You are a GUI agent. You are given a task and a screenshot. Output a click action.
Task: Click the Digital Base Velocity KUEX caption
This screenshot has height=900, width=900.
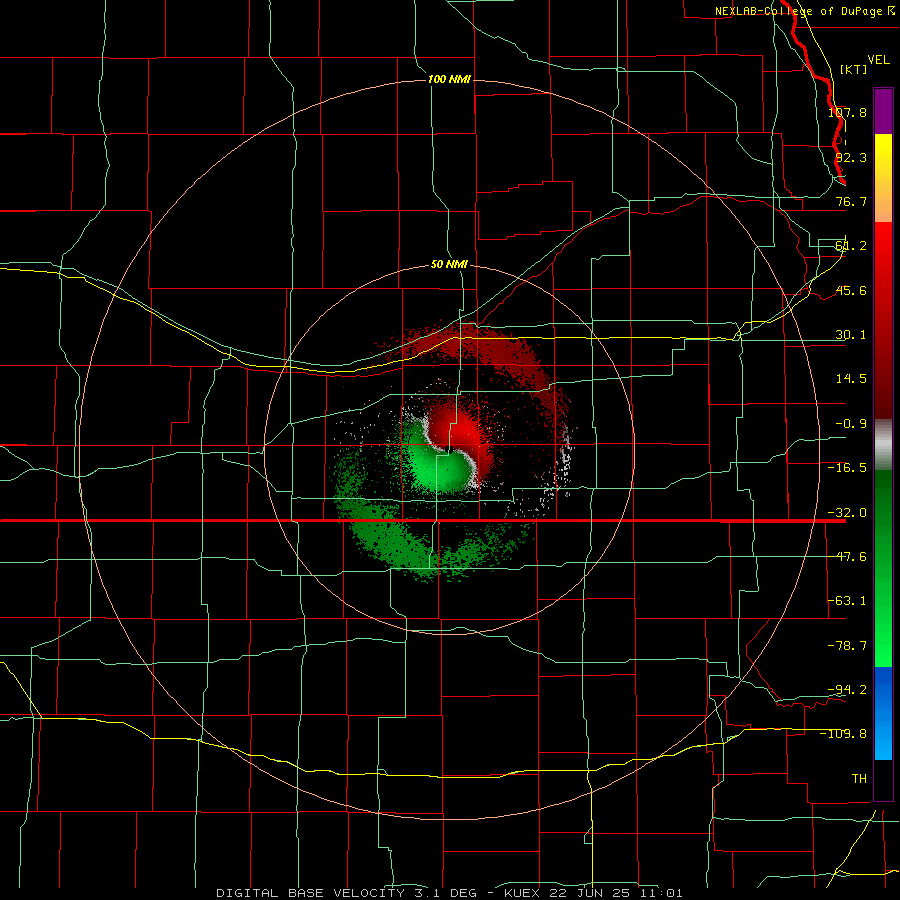[x=449, y=893]
